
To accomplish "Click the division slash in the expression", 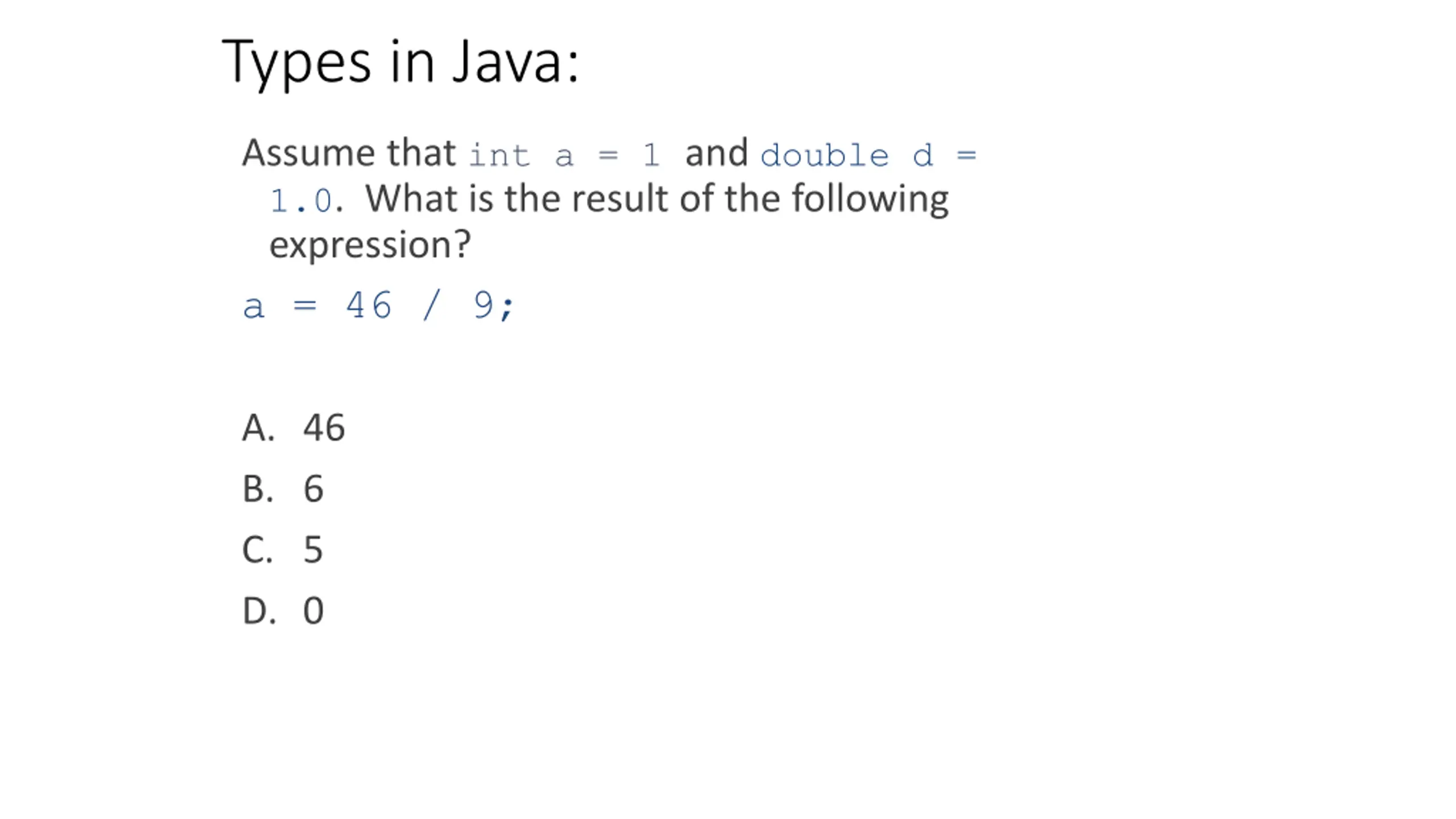I will click(x=431, y=305).
